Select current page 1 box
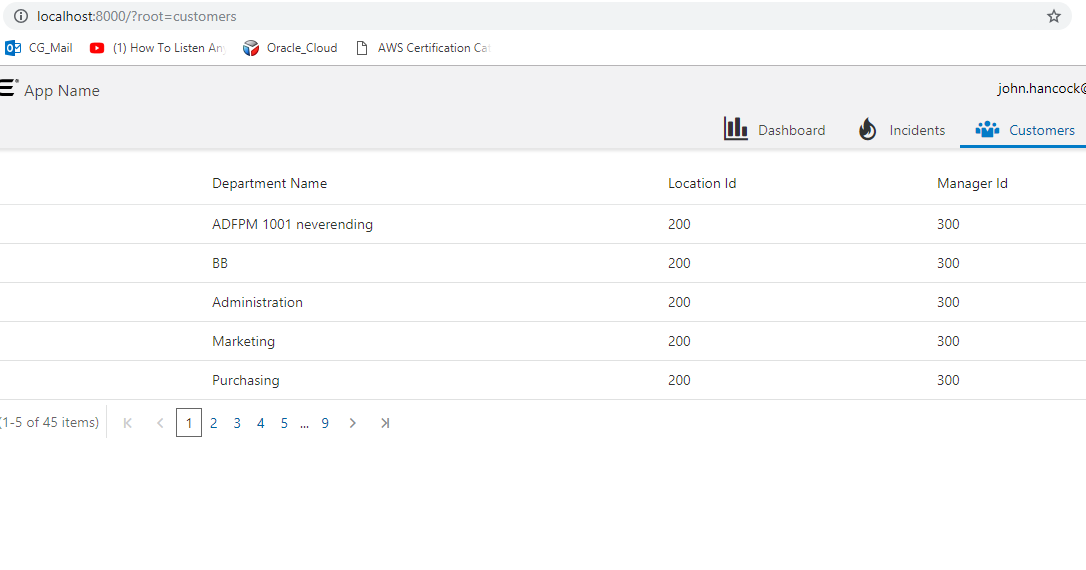This screenshot has width=1086, height=570. 189,422
